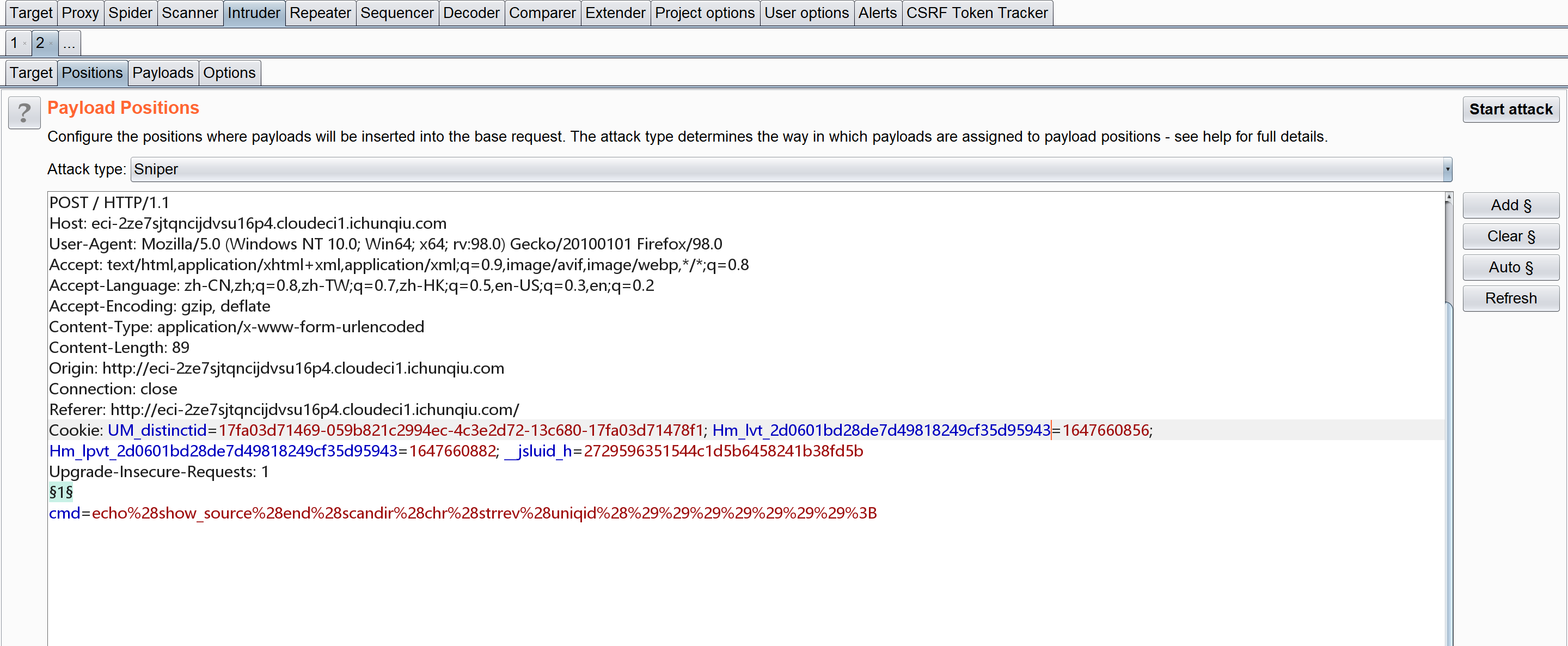Switch to the Payloads sub-tab
1568x646 pixels.
click(163, 73)
